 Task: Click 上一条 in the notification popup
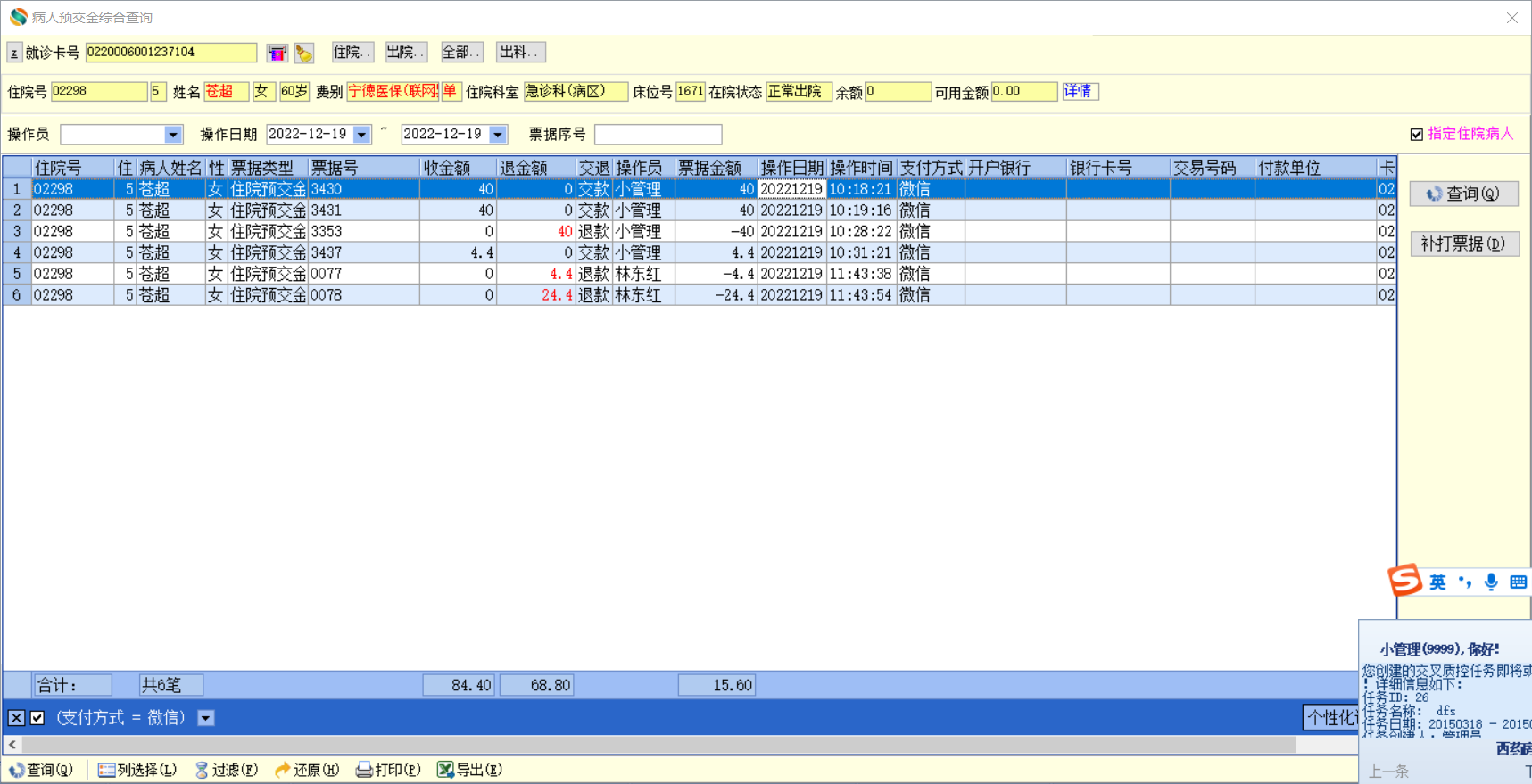1388,772
